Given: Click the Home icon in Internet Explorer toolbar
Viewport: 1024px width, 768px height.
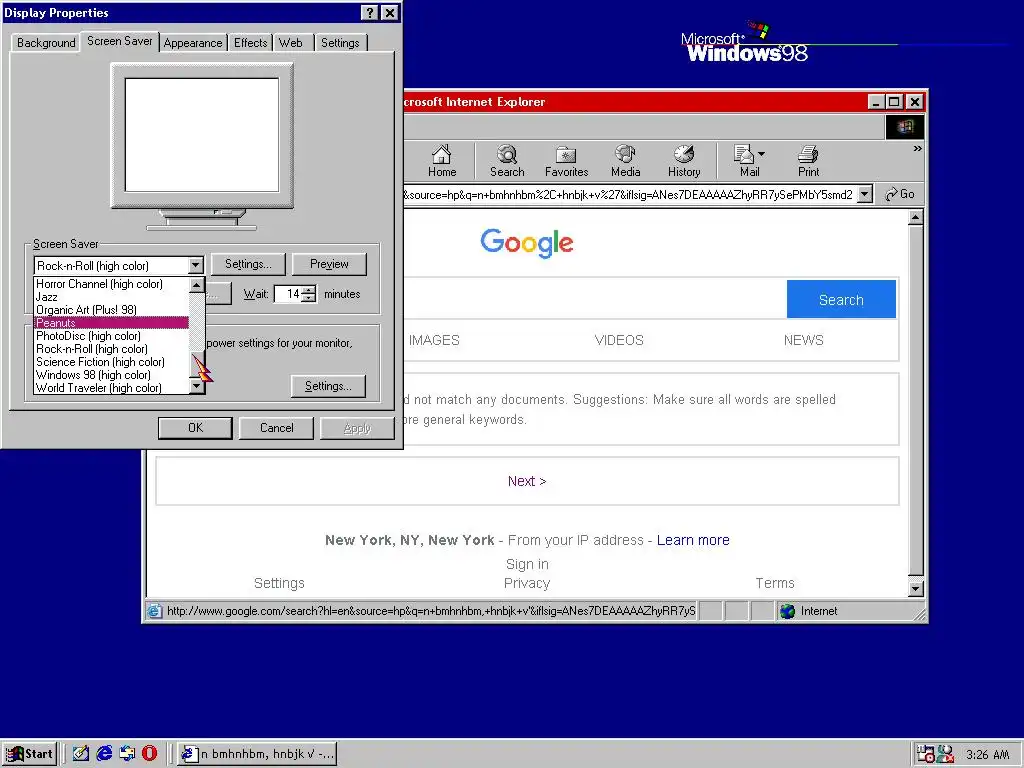Looking at the screenshot, I should tap(441, 161).
